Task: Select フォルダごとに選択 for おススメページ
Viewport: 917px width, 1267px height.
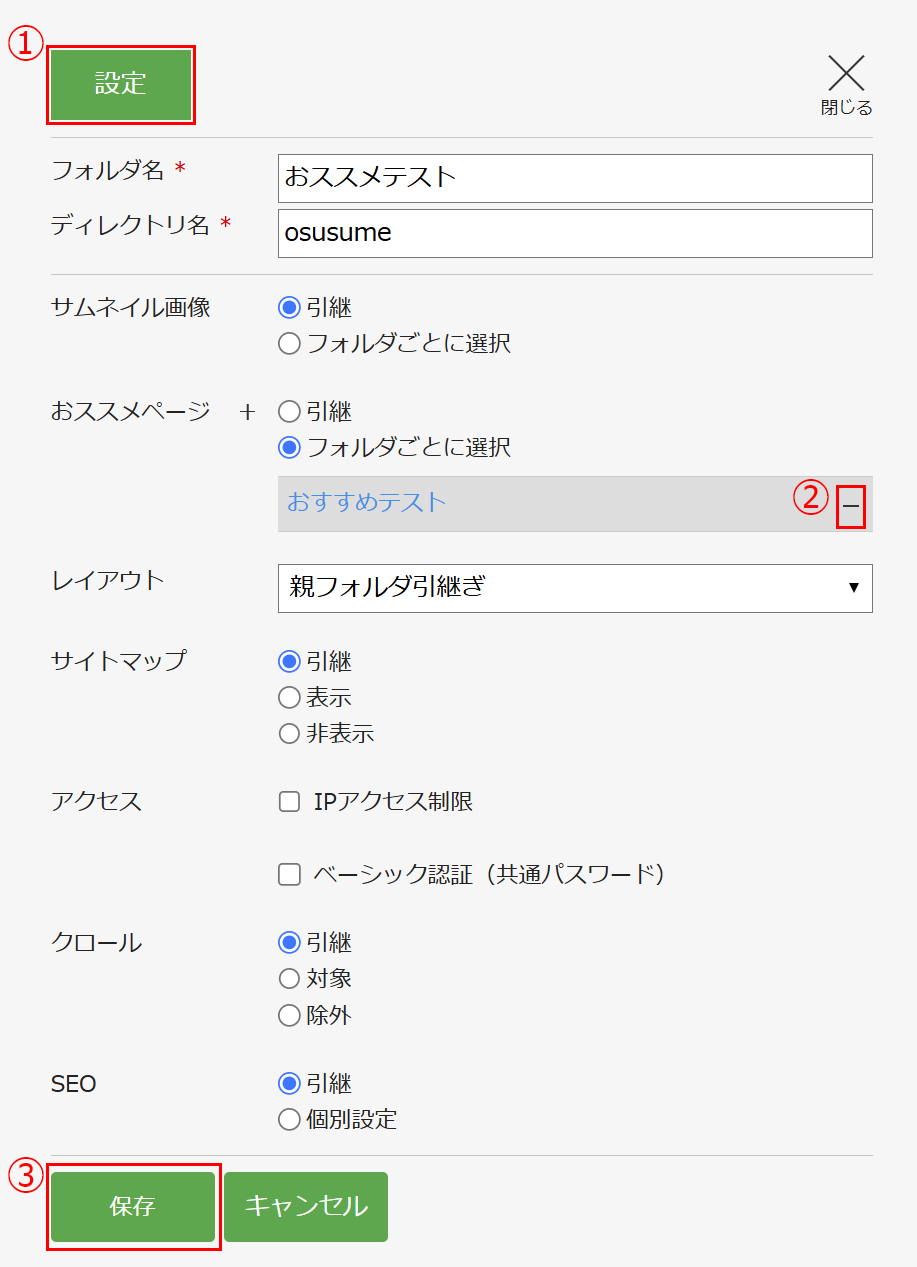Action: click(x=289, y=448)
